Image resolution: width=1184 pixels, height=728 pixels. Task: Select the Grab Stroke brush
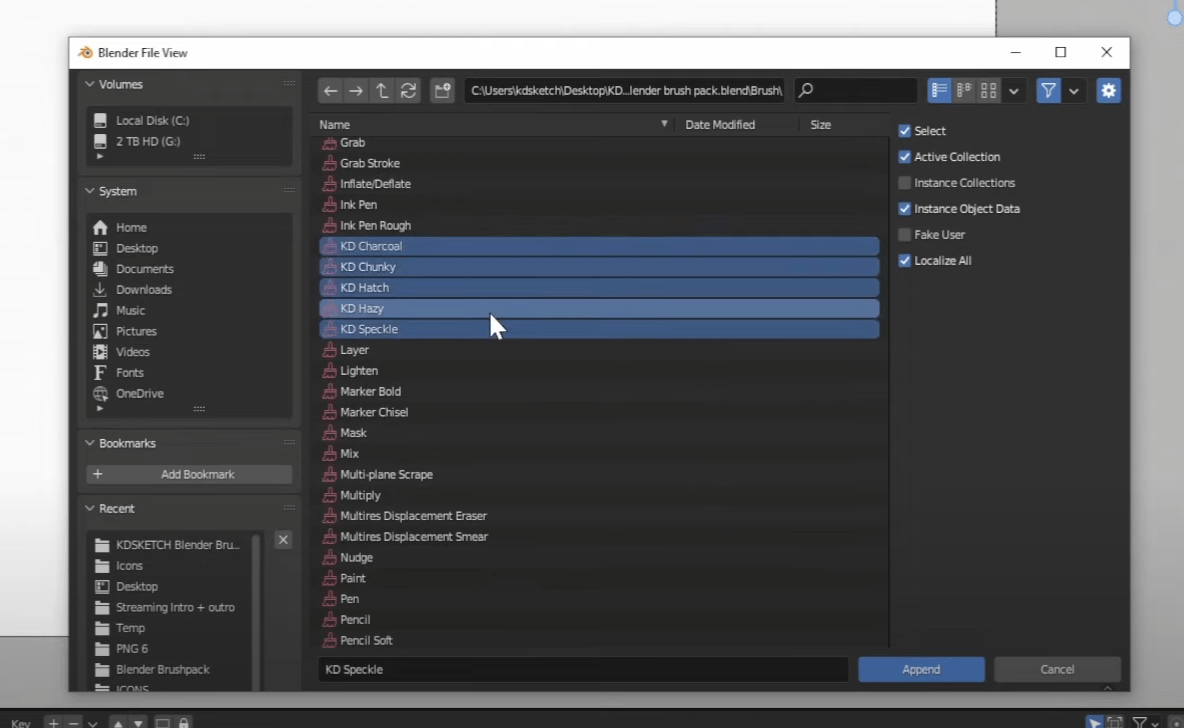click(x=599, y=163)
